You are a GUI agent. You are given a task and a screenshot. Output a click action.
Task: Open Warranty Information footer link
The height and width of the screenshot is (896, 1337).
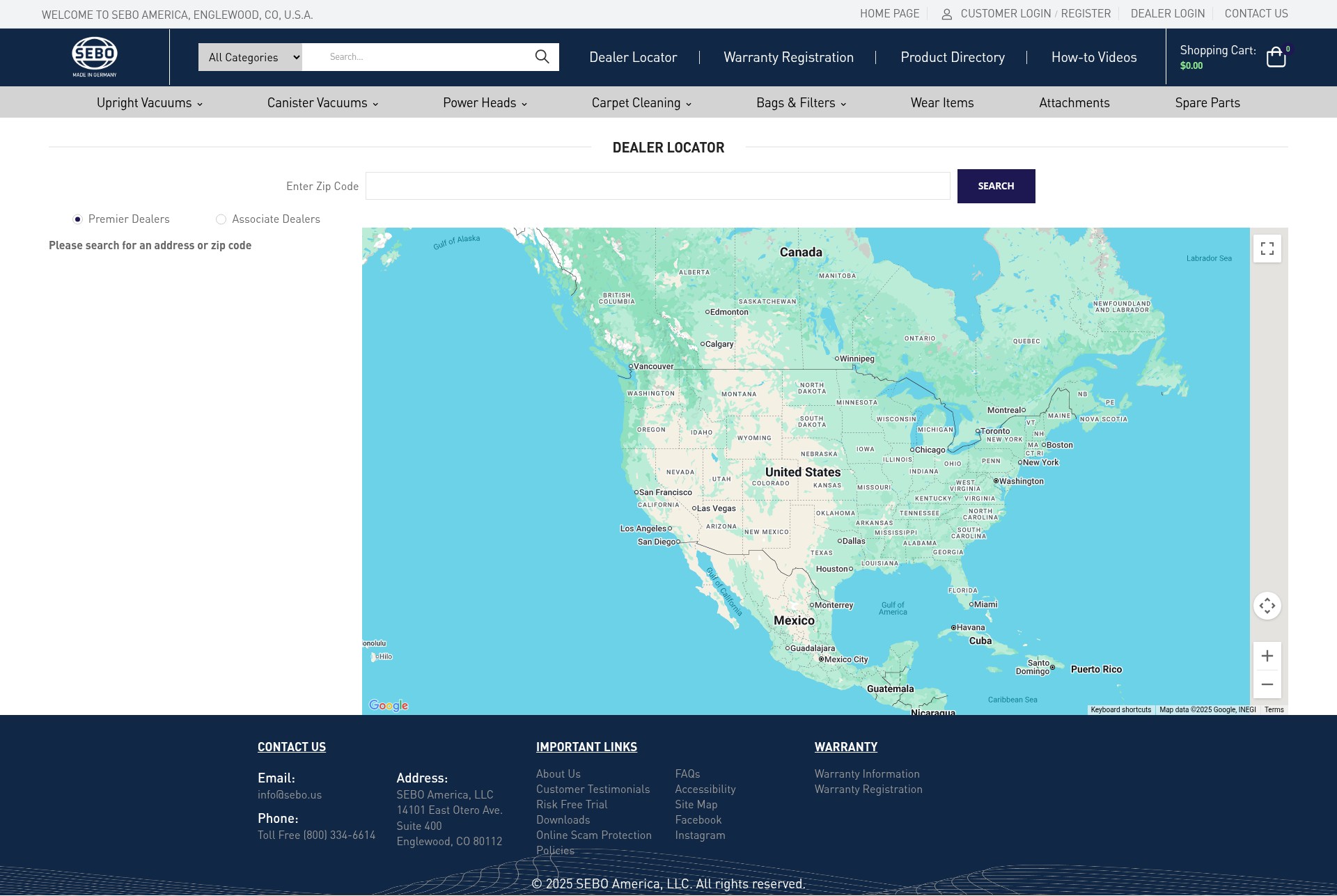(x=867, y=773)
